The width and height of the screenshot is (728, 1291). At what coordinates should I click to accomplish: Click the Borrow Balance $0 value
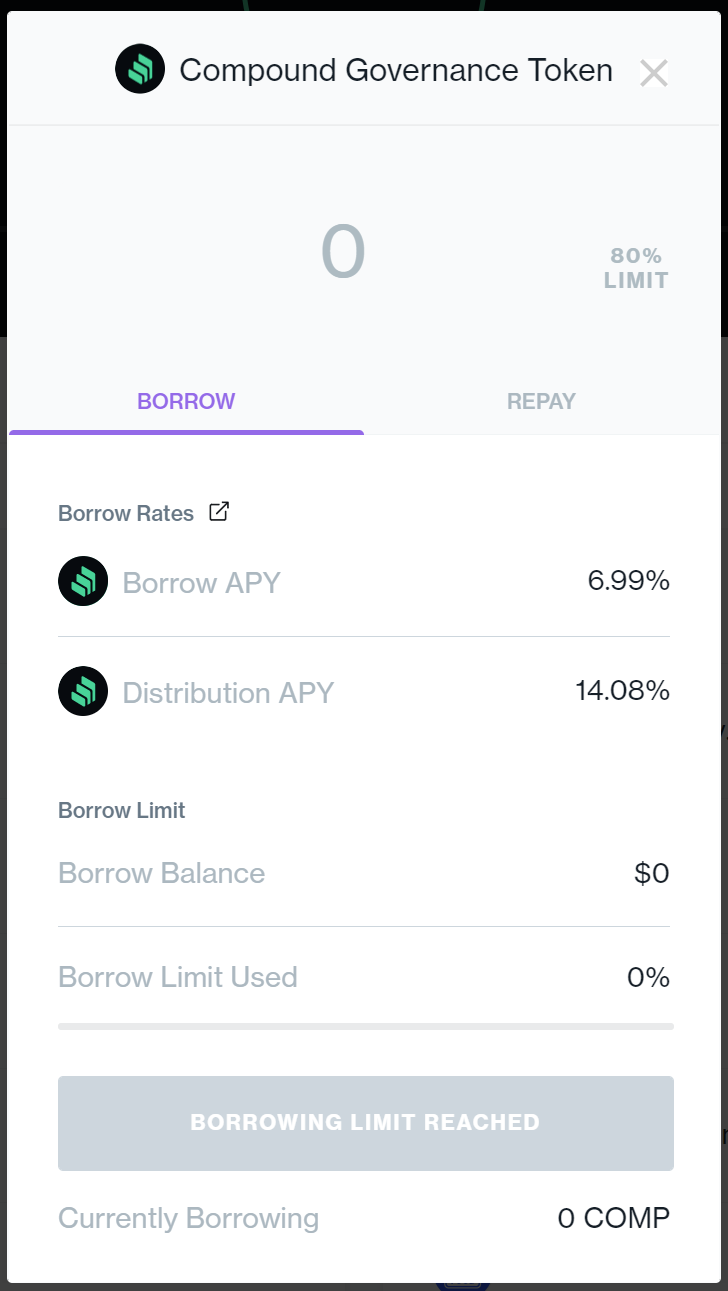651,874
